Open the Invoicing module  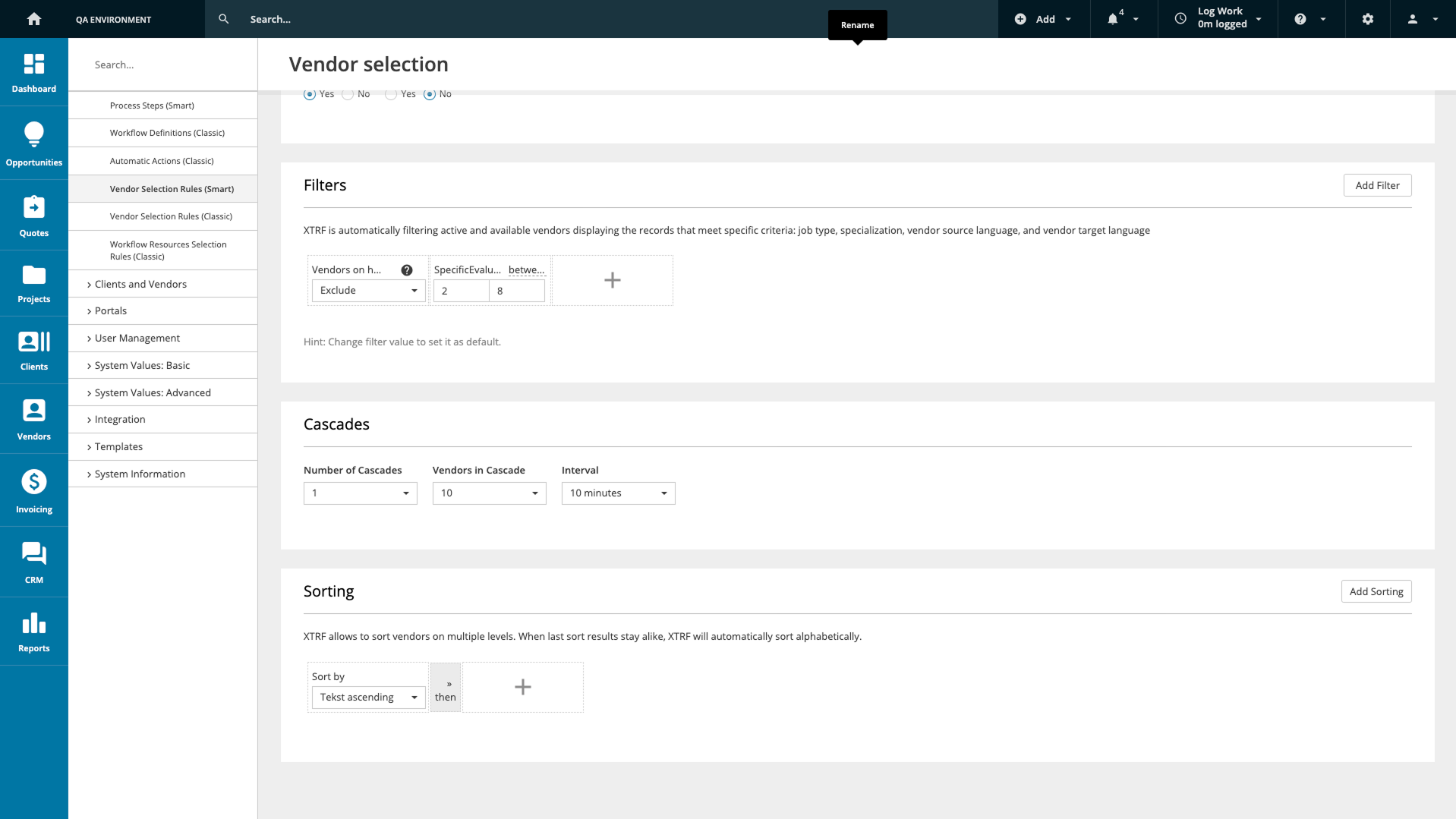pyautogui.click(x=34, y=490)
